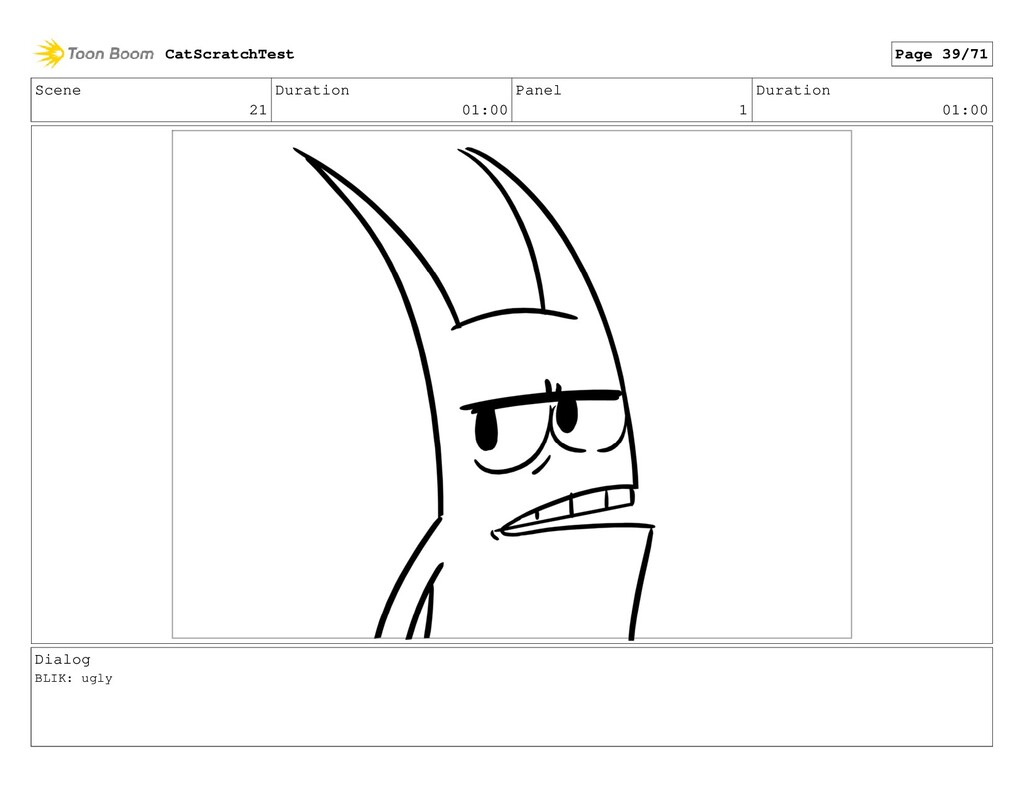Select the Panel header label

[538, 90]
